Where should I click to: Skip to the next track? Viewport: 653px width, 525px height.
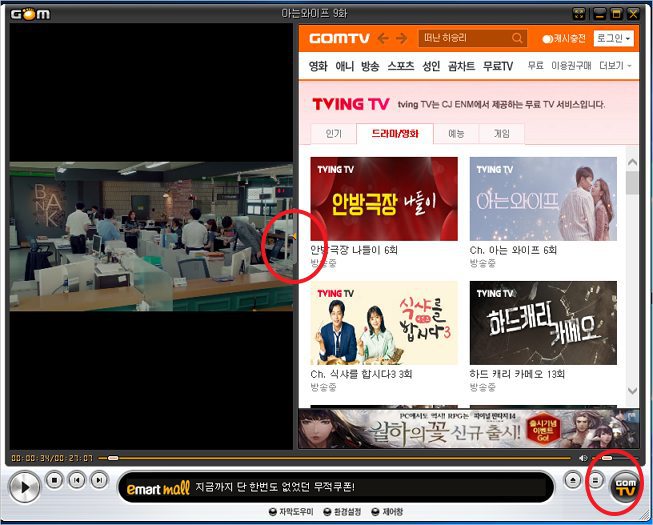point(98,481)
